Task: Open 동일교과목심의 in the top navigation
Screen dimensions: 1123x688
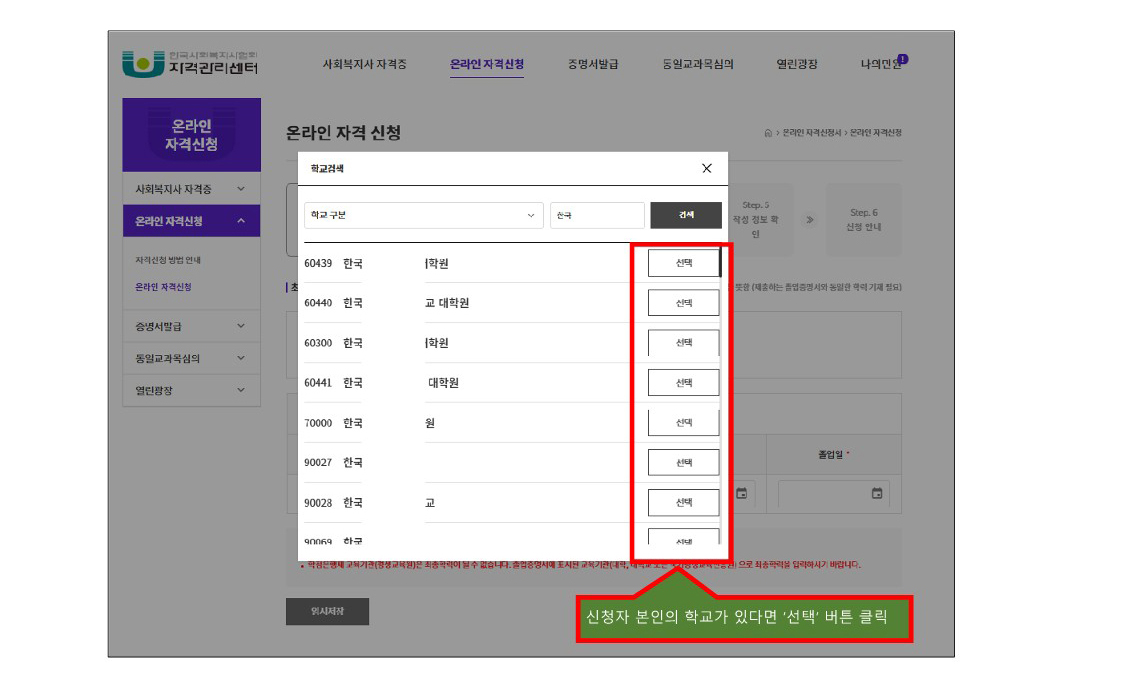Action: pos(698,64)
